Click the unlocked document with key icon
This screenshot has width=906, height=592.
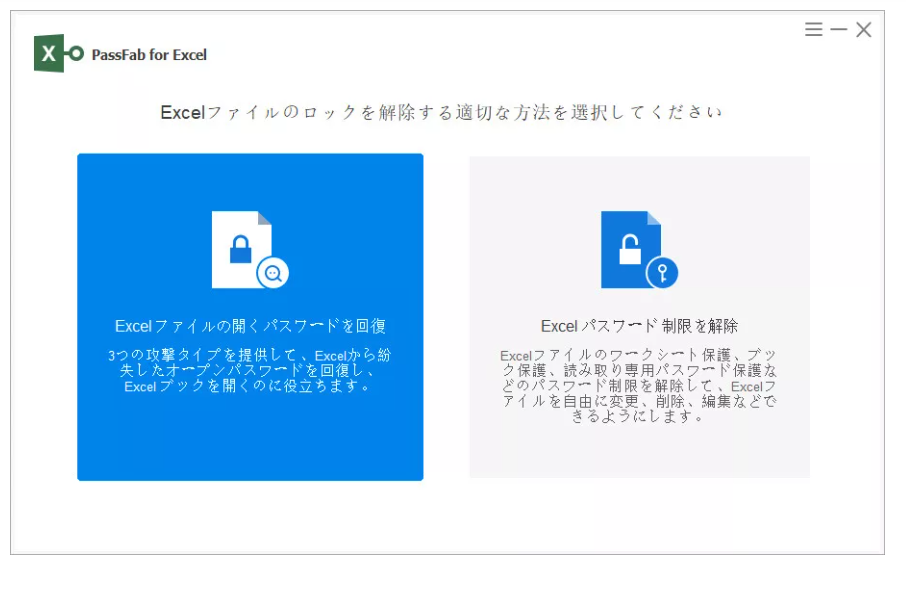(639, 250)
